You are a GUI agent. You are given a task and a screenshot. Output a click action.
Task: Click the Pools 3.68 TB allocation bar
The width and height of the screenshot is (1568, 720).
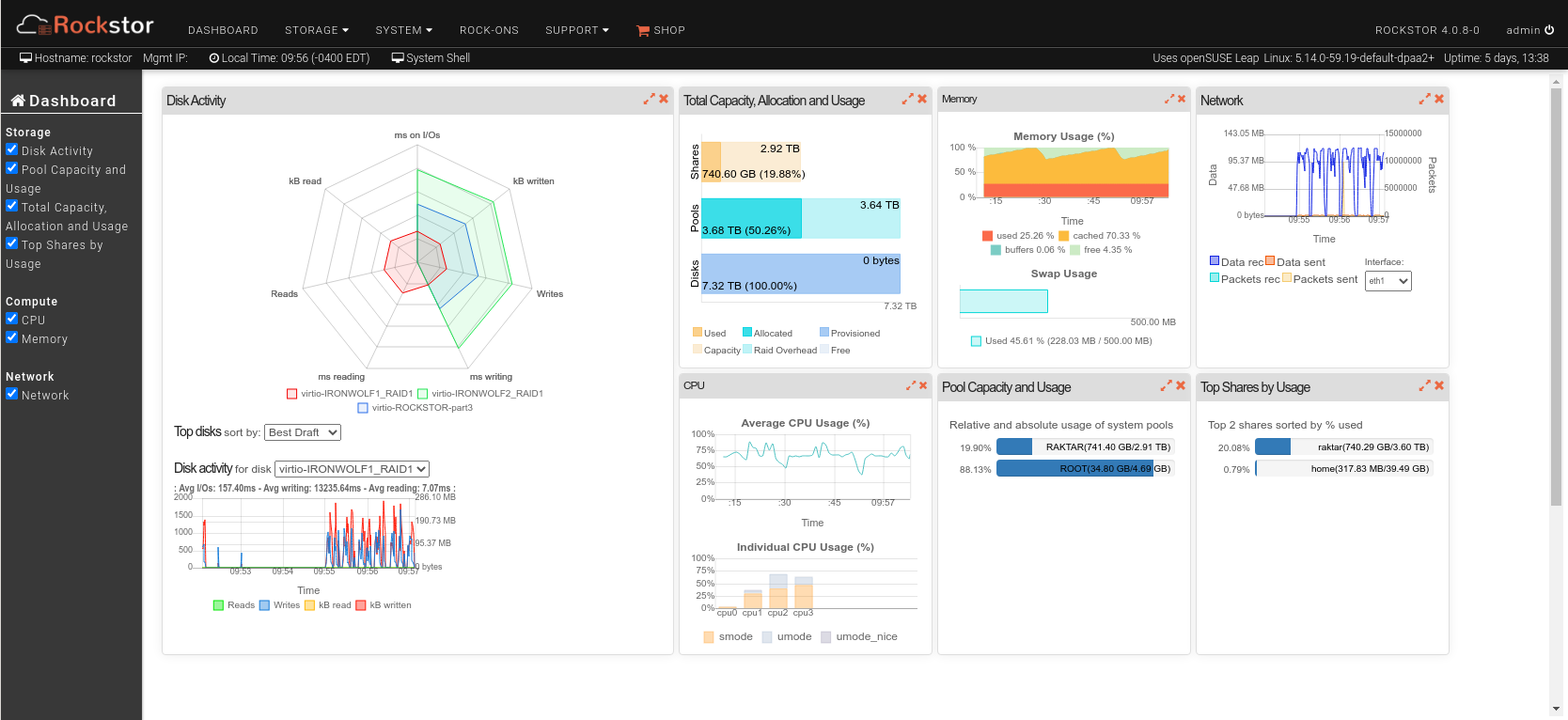(x=751, y=218)
